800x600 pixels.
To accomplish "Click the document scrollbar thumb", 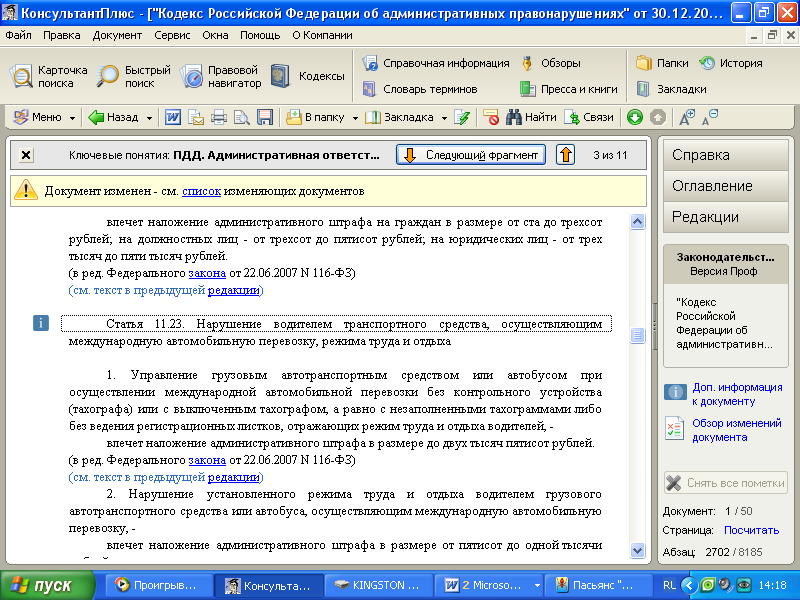I will tap(637, 335).
